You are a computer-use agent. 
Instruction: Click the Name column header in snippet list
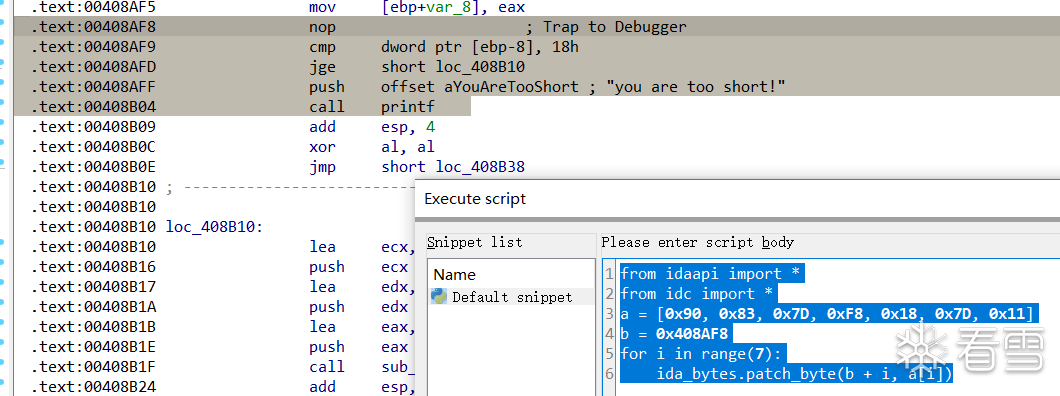454,274
